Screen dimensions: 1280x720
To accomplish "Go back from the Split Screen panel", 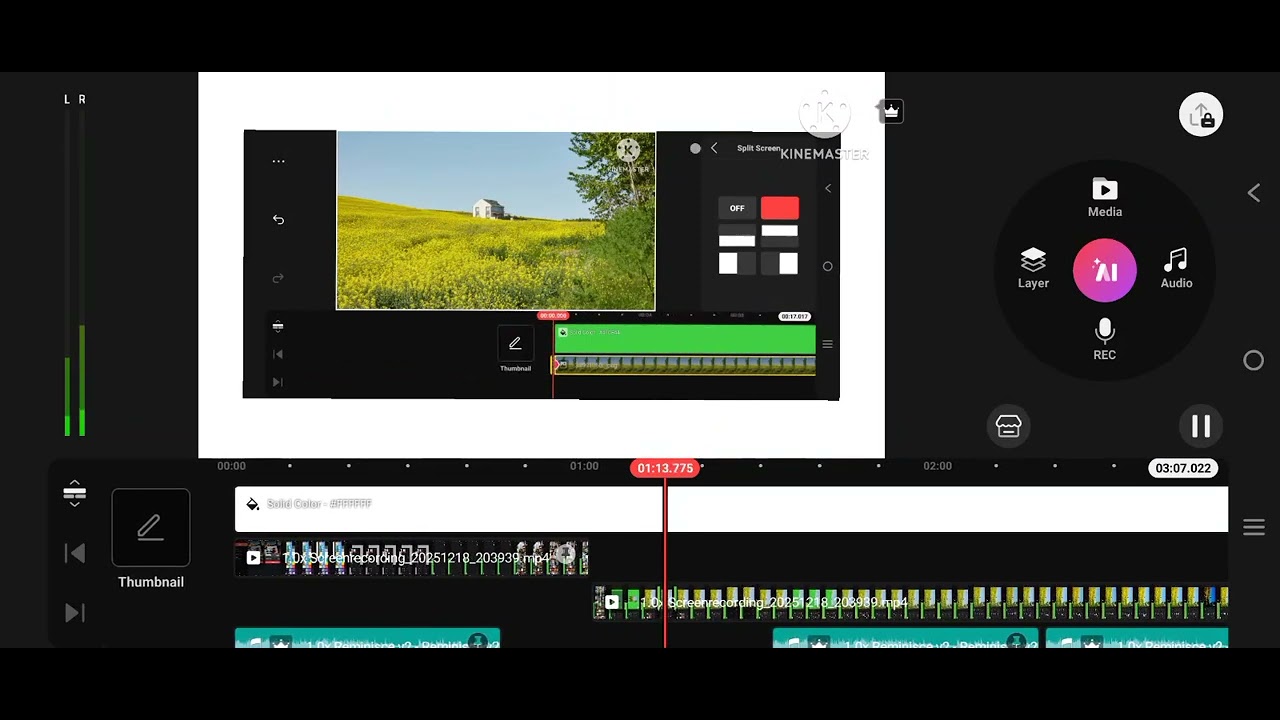I will 714,148.
